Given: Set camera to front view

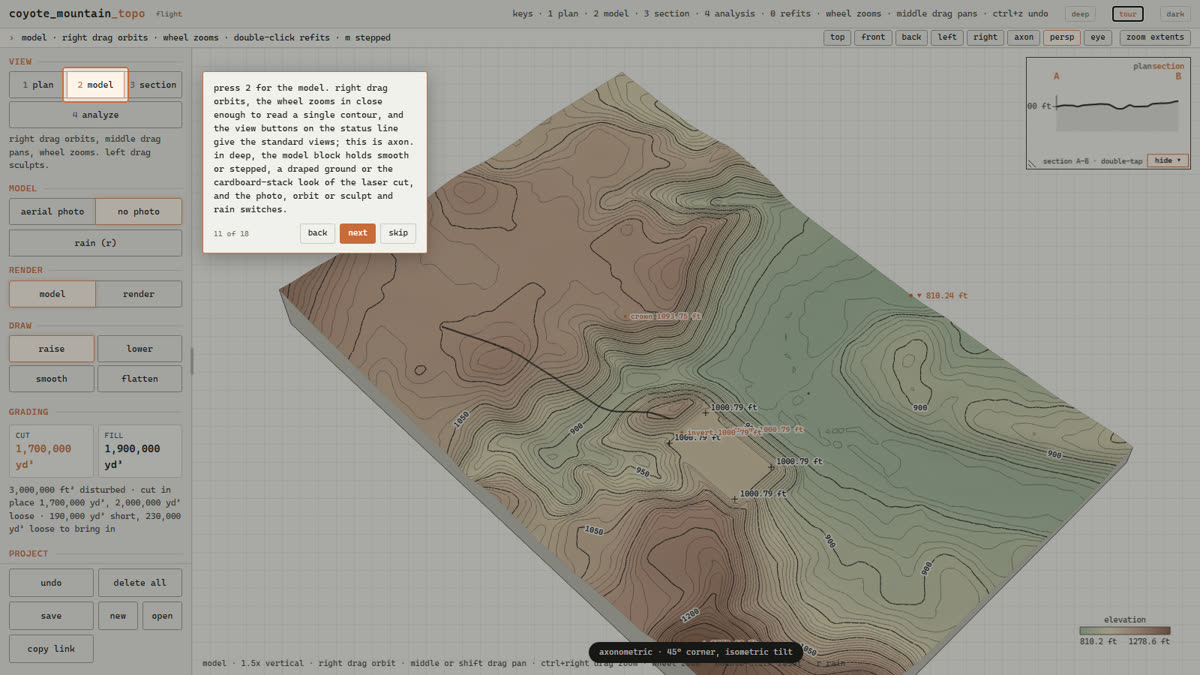Looking at the screenshot, I should pos(873,38).
